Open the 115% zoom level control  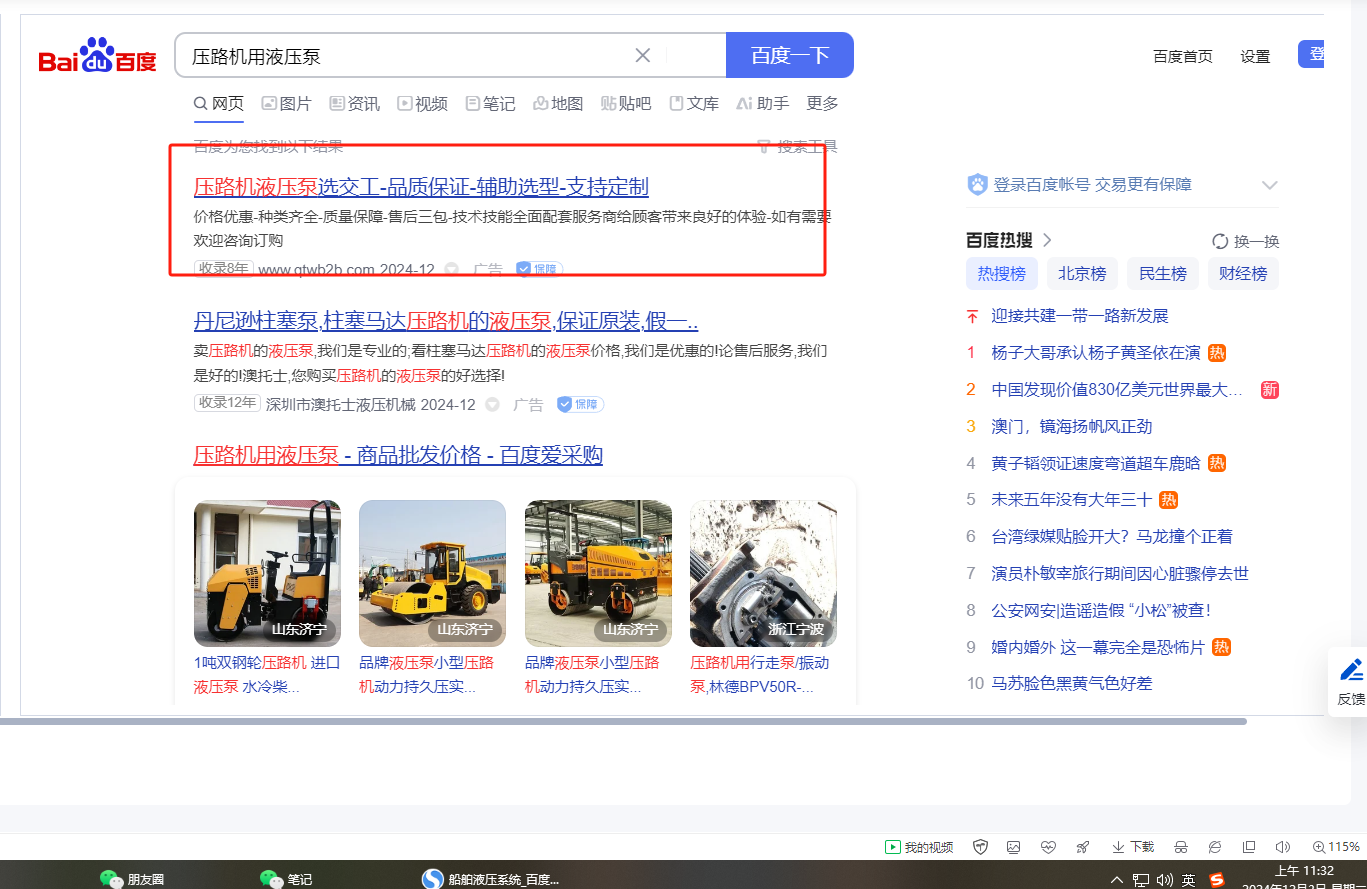(x=1337, y=847)
